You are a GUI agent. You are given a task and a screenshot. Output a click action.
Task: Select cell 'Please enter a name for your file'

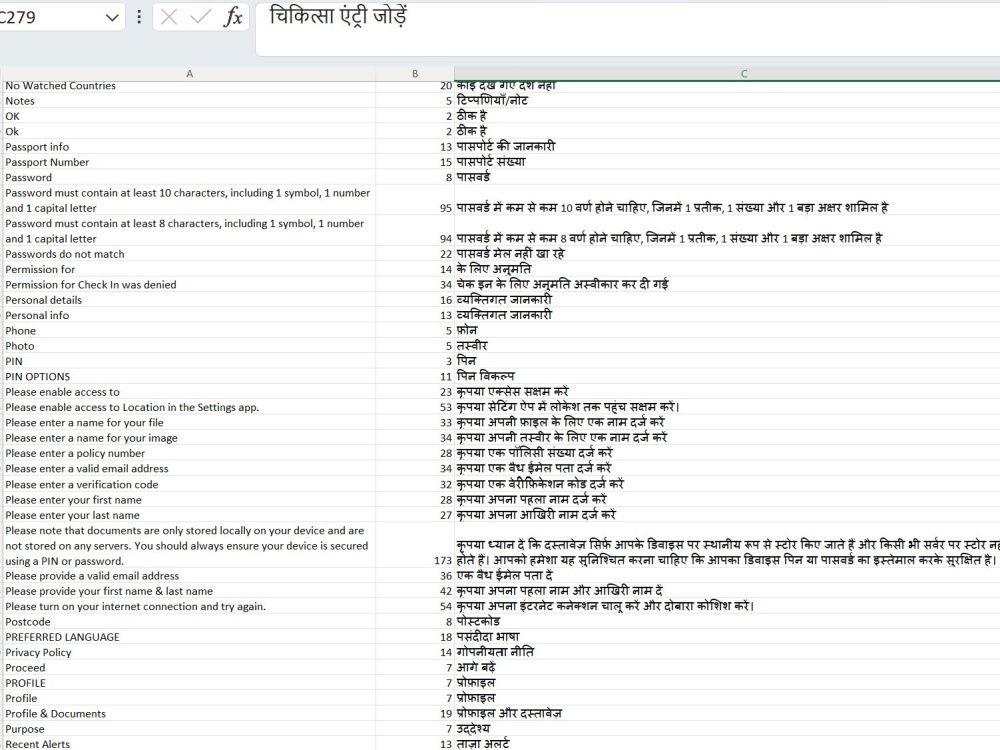point(189,422)
